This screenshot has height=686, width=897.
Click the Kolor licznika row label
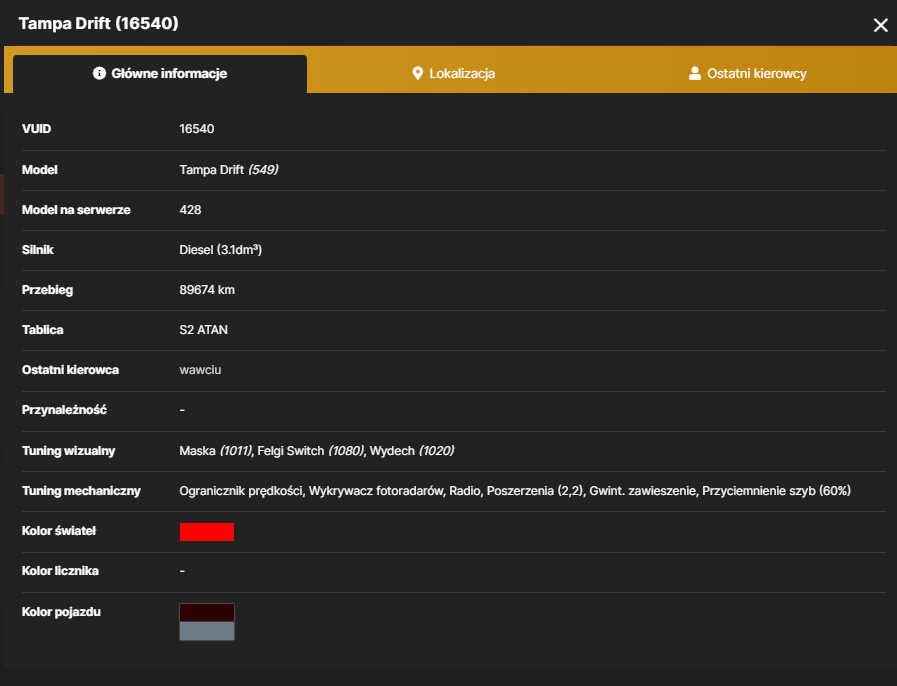(x=60, y=571)
